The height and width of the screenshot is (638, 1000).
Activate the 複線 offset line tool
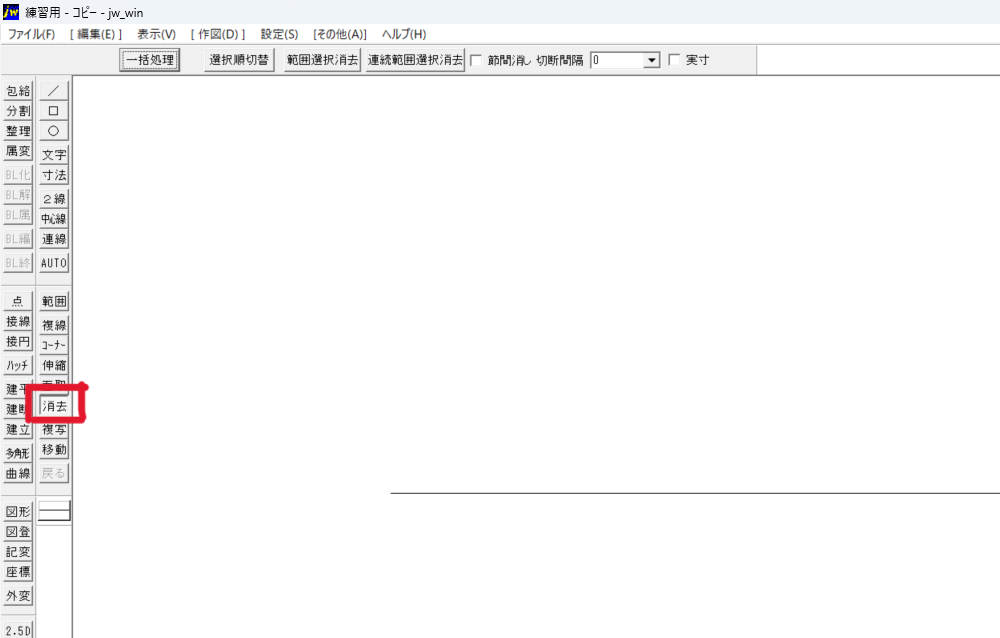[54, 325]
